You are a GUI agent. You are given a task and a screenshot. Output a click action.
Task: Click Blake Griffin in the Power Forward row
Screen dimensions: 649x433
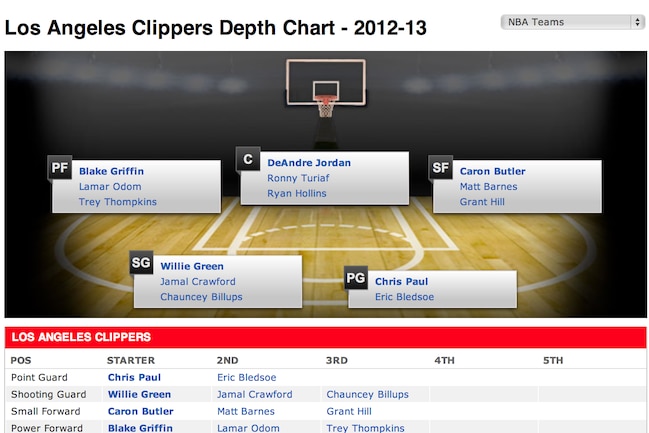coord(140,428)
